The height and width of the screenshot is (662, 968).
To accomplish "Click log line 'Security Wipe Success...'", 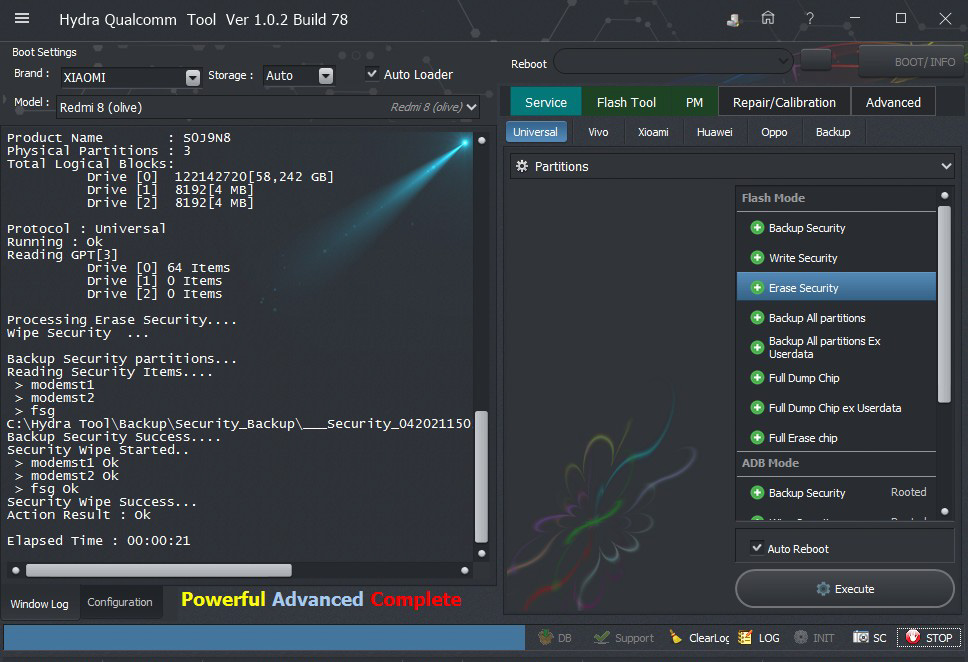I will [x=101, y=501].
